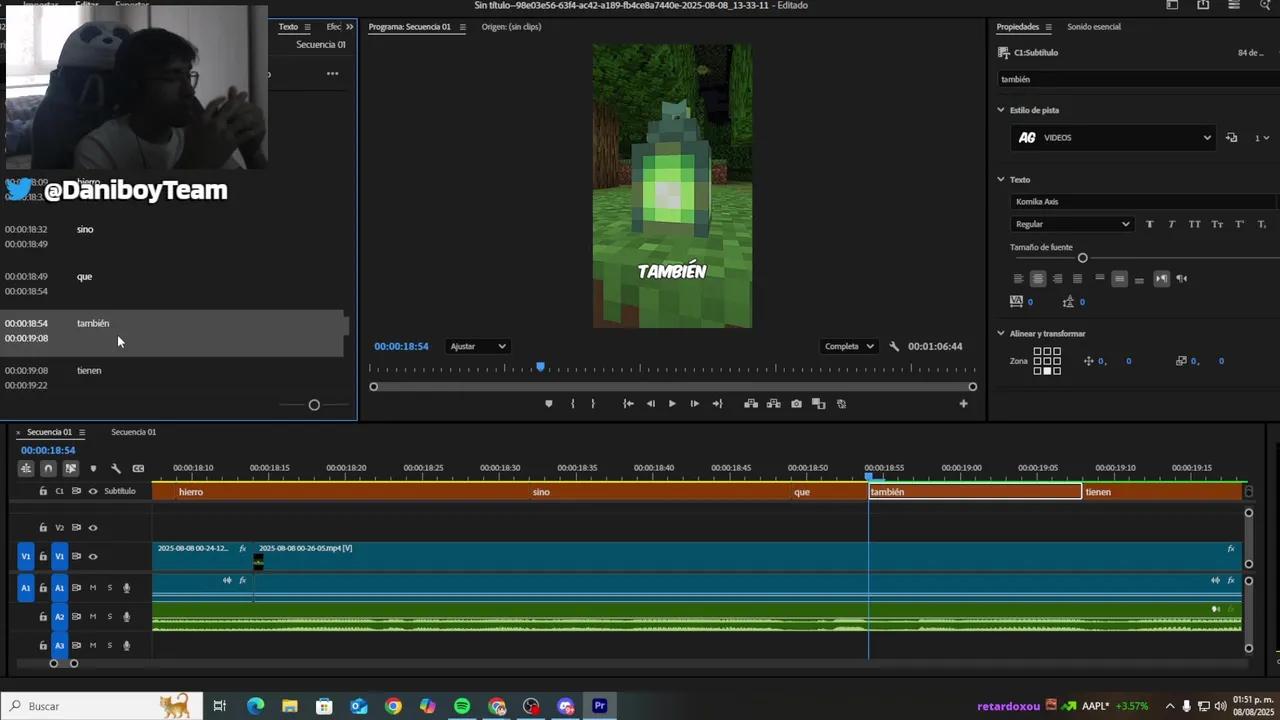Expand the text panel overflow chevrons

(349, 27)
